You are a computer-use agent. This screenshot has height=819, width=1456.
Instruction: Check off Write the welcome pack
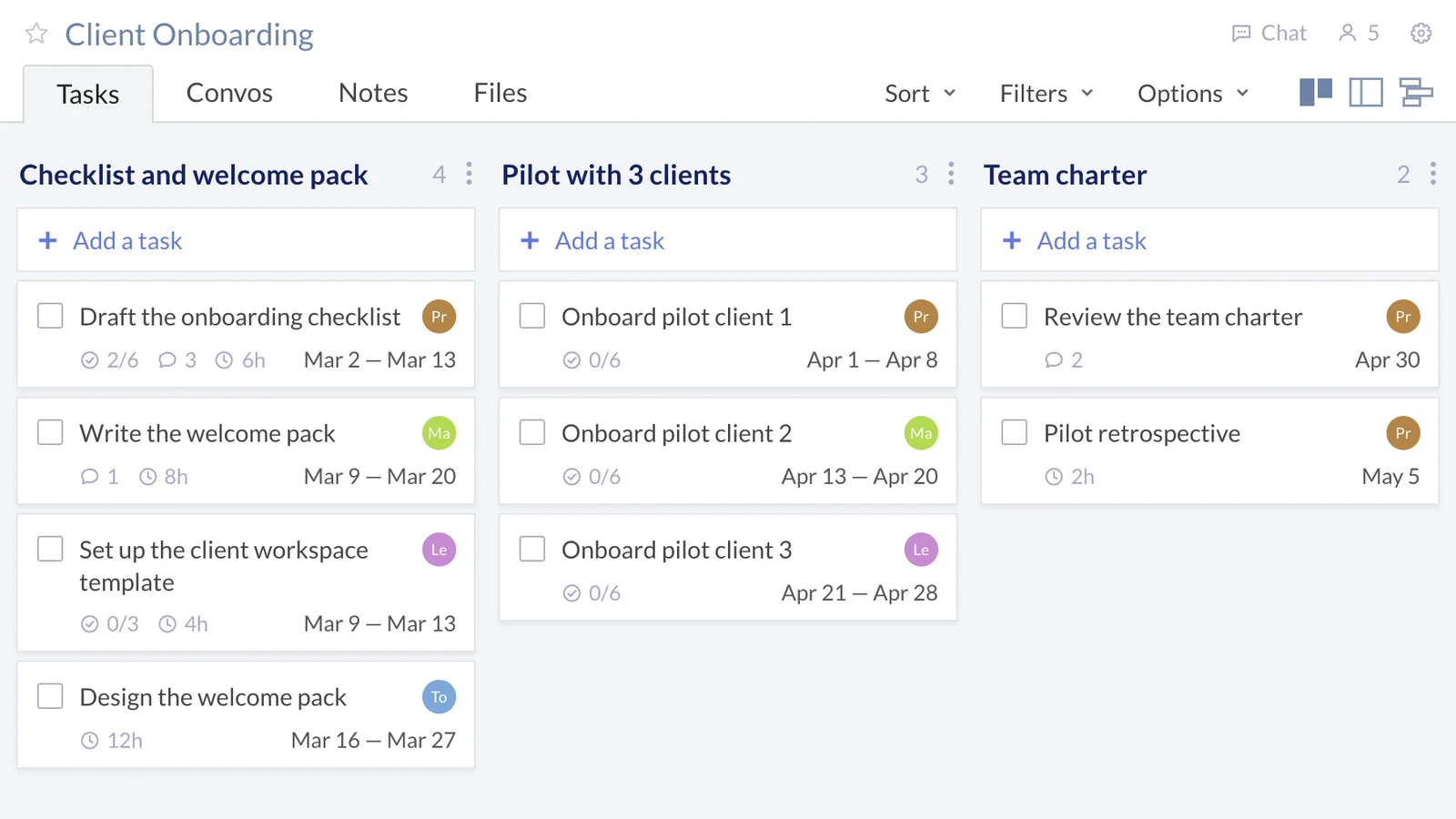[x=50, y=432]
